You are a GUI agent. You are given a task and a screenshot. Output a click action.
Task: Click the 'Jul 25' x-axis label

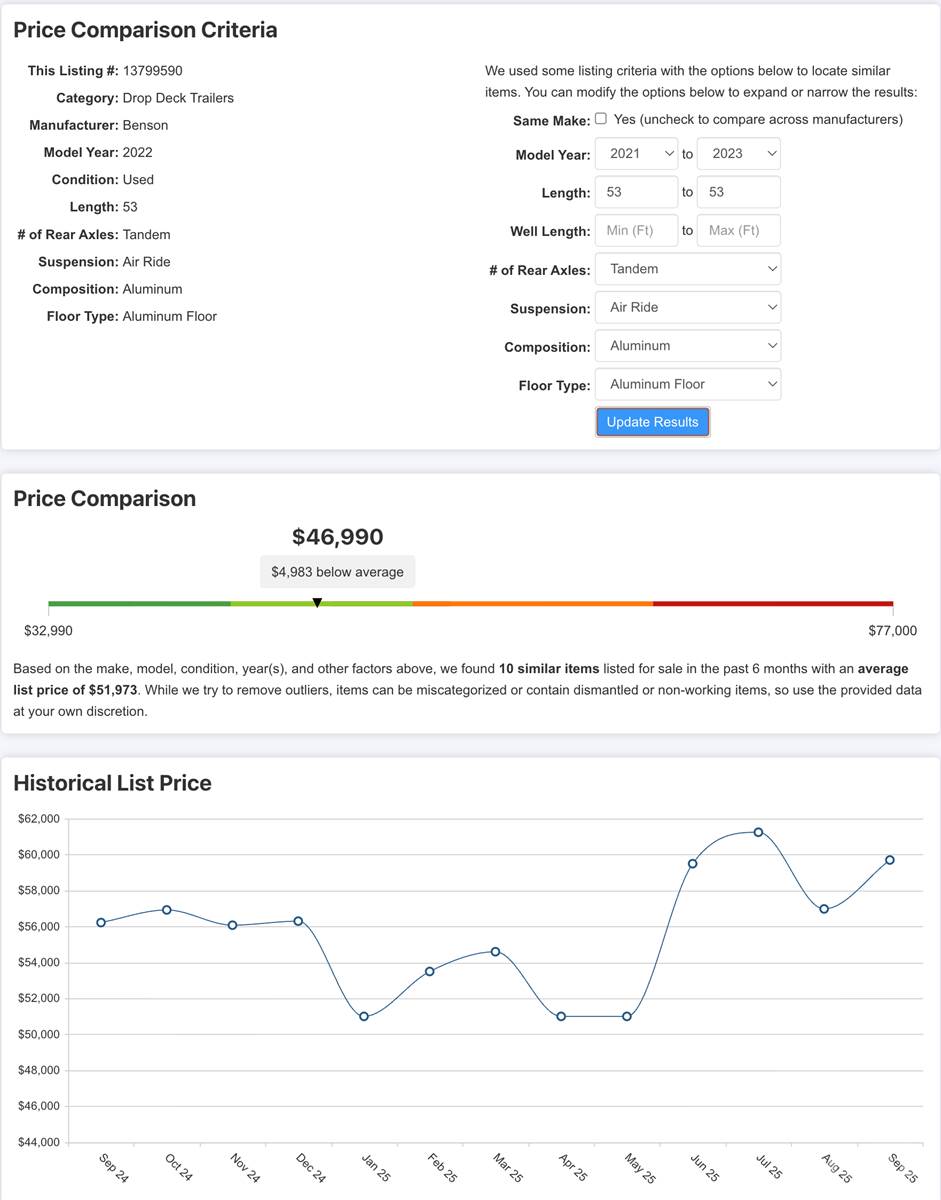[769, 1167]
